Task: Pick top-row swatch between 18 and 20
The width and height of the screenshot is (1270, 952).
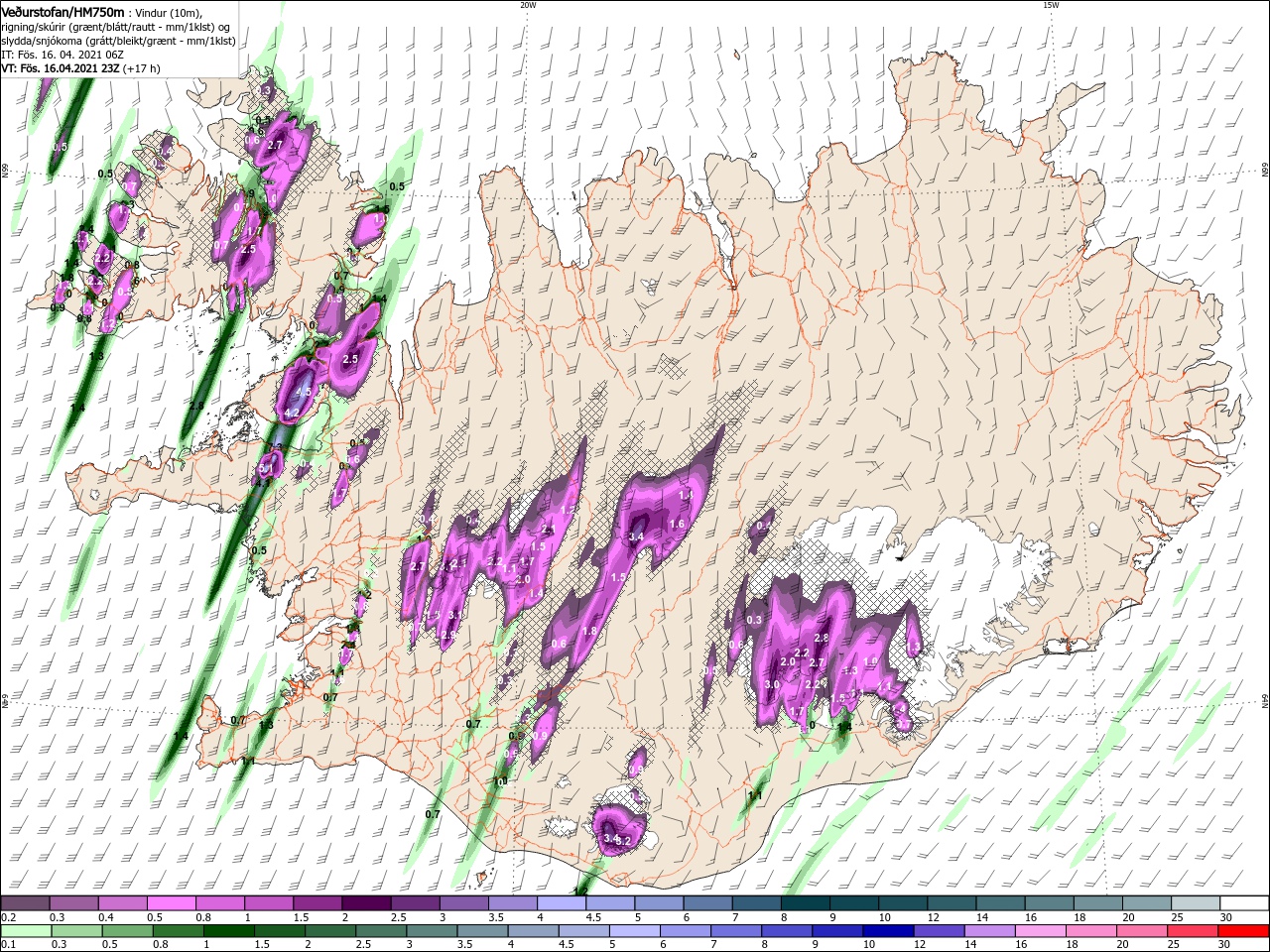Action: pyautogui.click(x=1096, y=903)
